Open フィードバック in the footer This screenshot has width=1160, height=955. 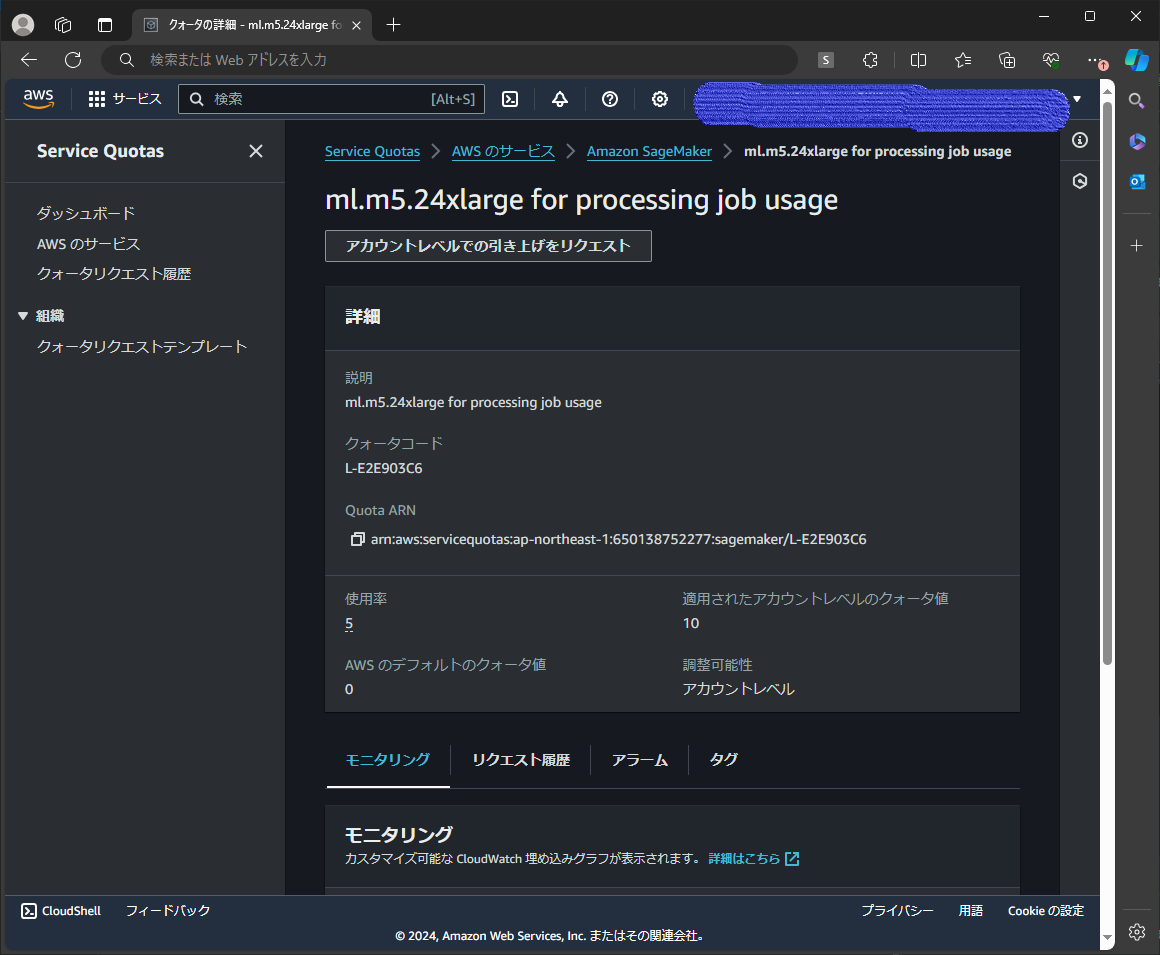click(x=168, y=911)
